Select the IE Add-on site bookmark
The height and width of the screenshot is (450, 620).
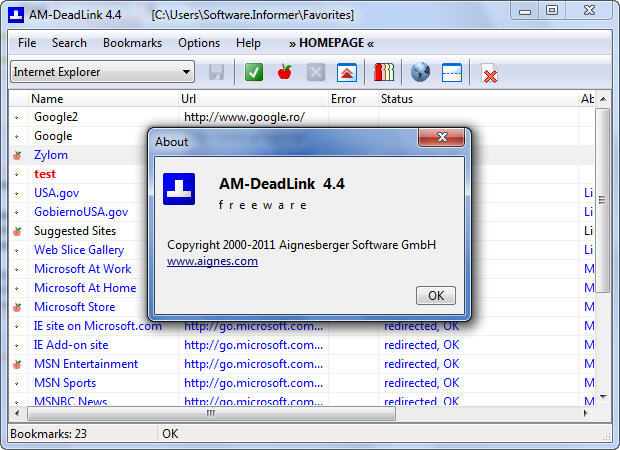[71, 345]
